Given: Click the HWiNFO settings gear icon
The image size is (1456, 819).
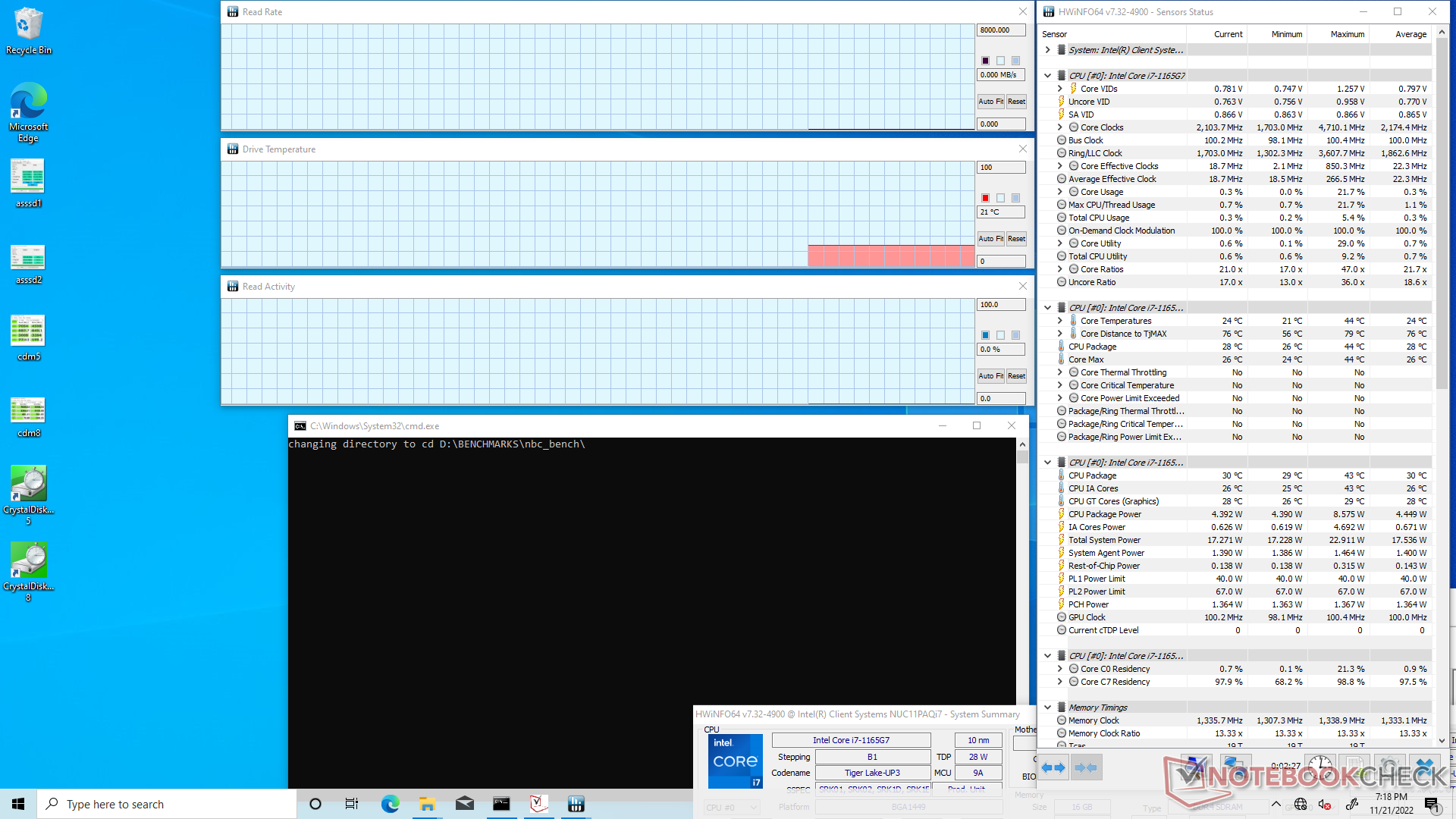Looking at the screenshot, I should (x=1389, y=767).
